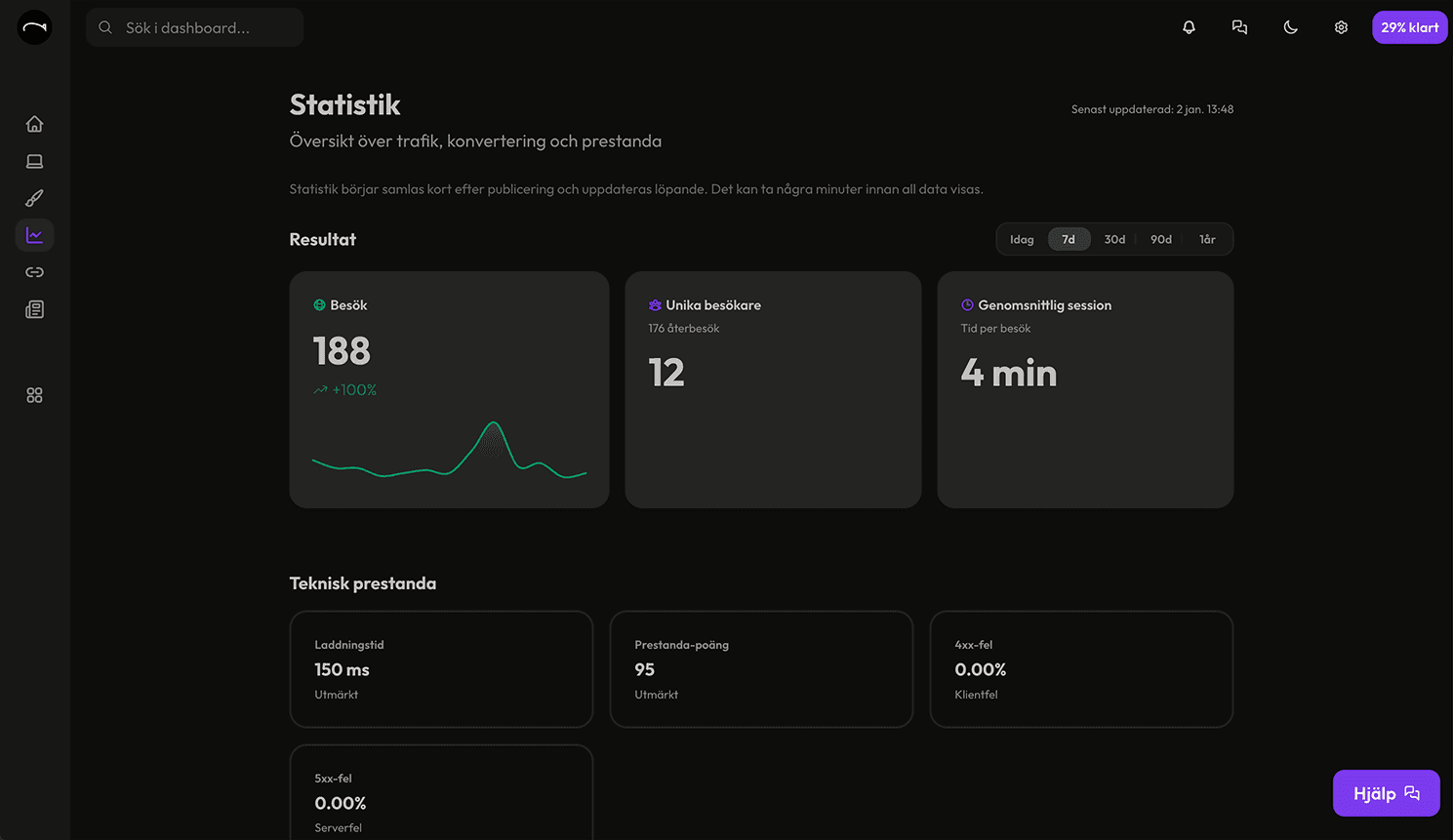Open the design paintbrush tool in sidebar
The height and width of the screenshot is (840, 1453).
coord(34,197)
